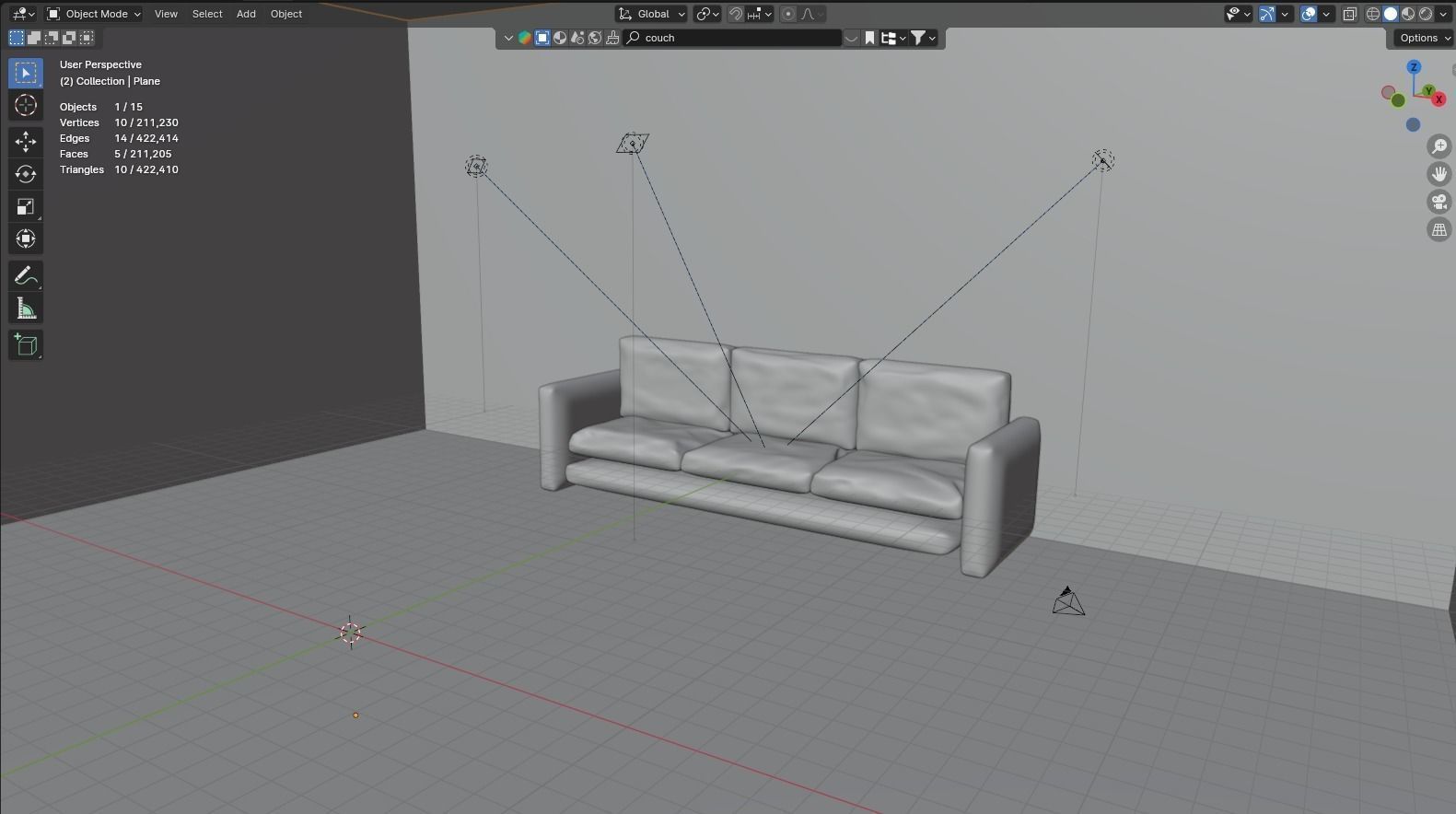Toggle snapping magnet icon

(736, 14)
